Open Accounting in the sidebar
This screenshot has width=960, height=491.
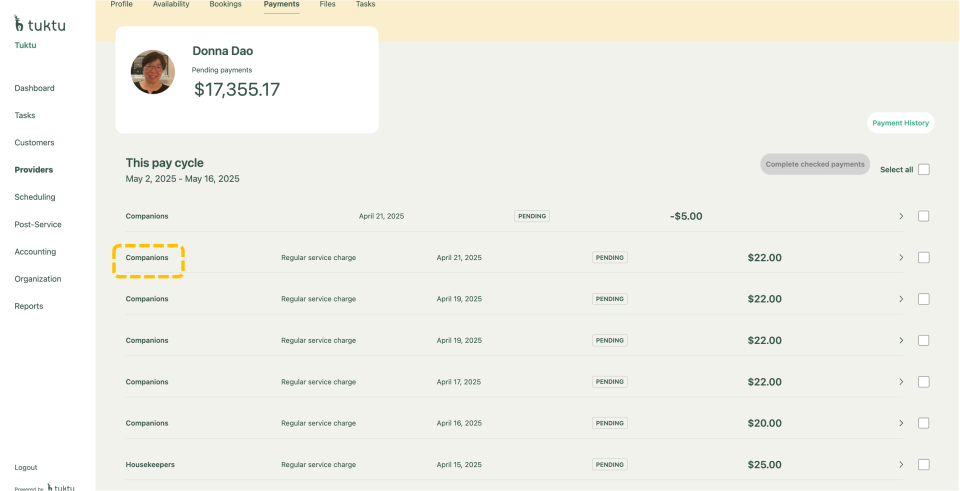(35, 252)
